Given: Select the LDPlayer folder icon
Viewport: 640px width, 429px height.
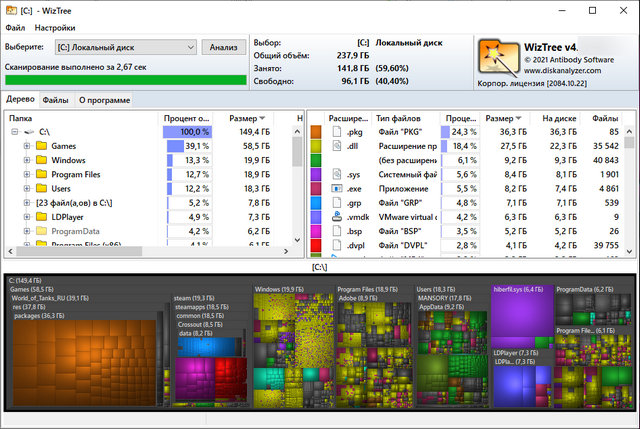Looking at the screenshot, I should [x=41, y=216].
